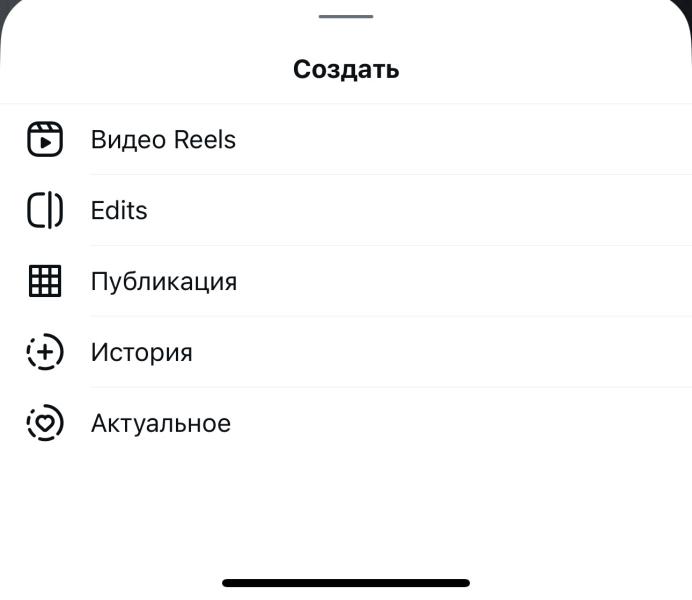Tap the dashed circle plus История icon
The image size is (692, 600).
pyautogui.click(x=44, y=353)
